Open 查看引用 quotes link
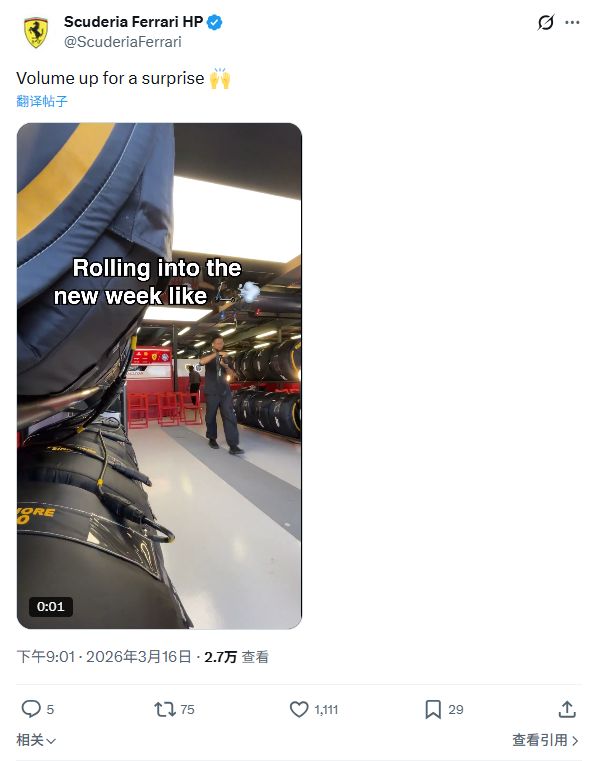The height and width of the screenshot is (761, 598). pyautogui.click(x=546, y=740)
